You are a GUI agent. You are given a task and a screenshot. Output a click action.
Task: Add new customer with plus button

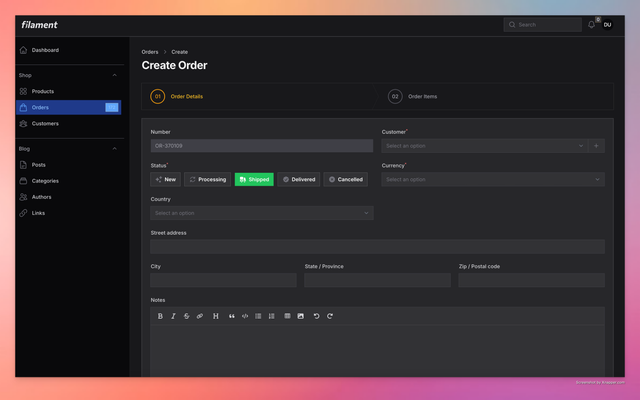[x=596, y=146]
